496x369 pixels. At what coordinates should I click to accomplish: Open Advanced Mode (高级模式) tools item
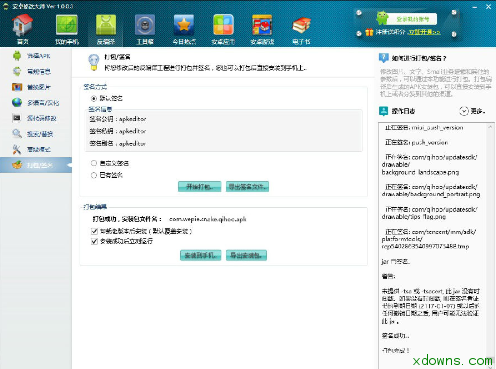click(36, 149)
